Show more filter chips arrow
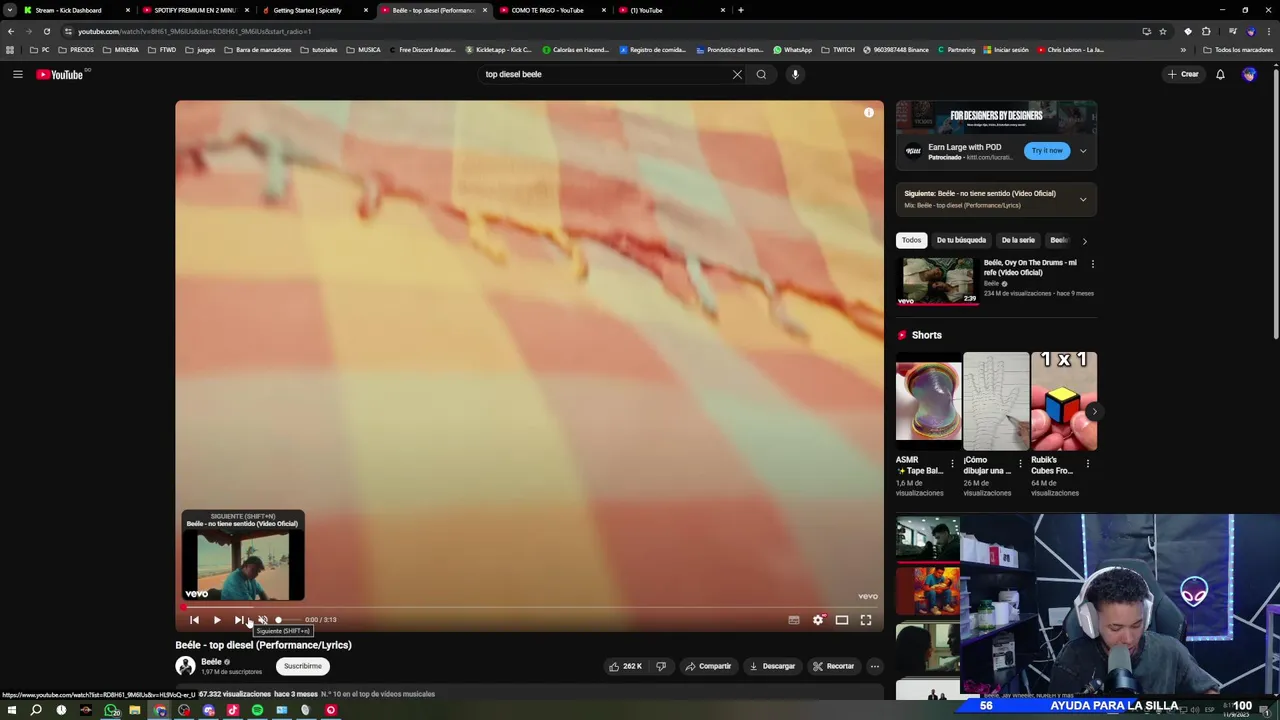 point(1084,240)
